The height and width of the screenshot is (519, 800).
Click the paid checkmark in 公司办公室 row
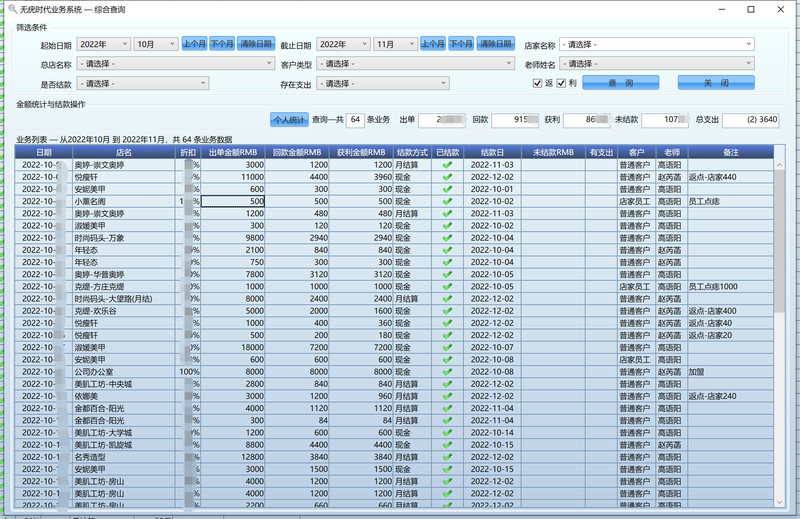(x=447, y=372)
